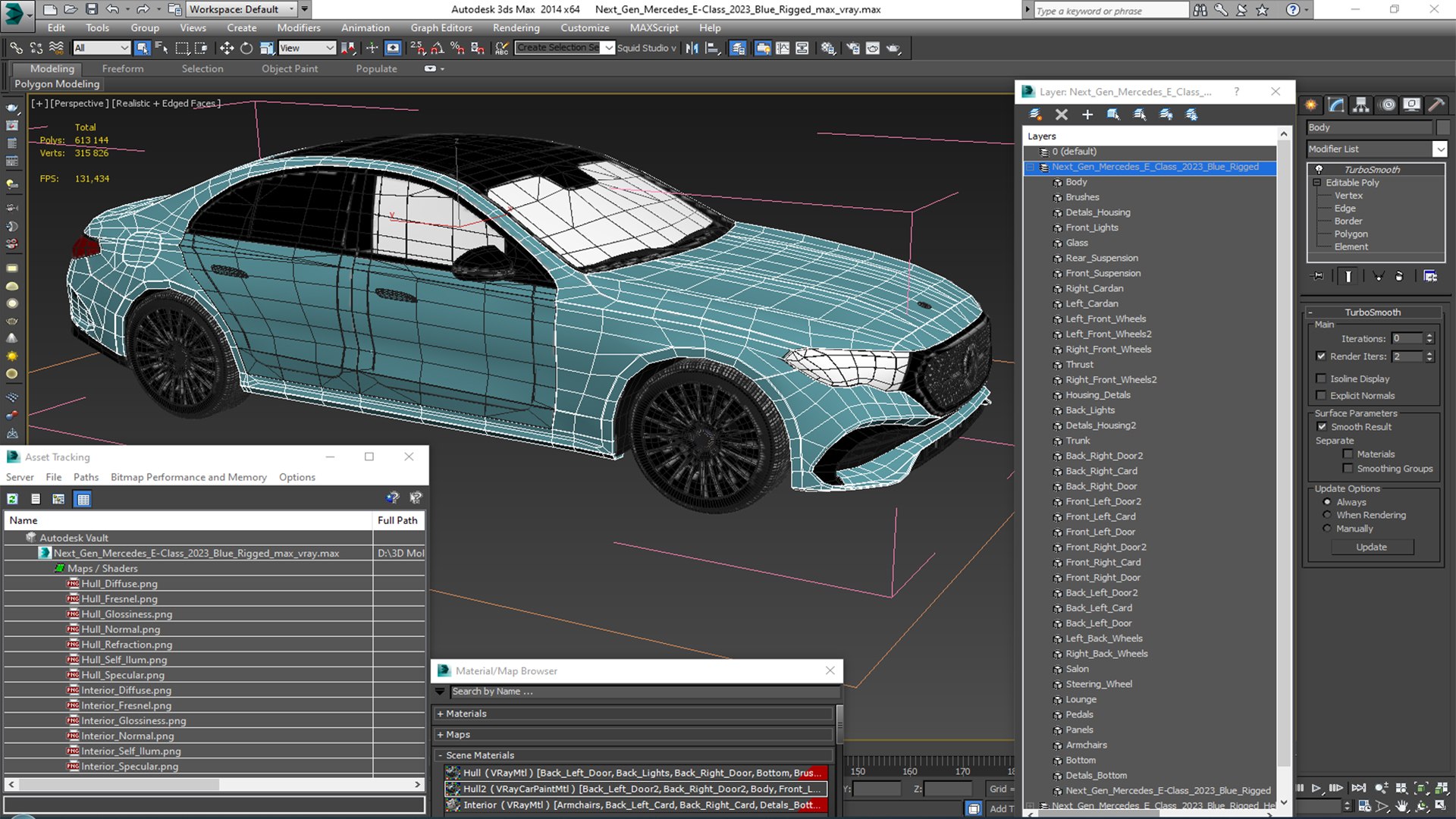1456x819 pixels.
Task: Collapse Scene Materials group
Action: [x=440, y=755]
